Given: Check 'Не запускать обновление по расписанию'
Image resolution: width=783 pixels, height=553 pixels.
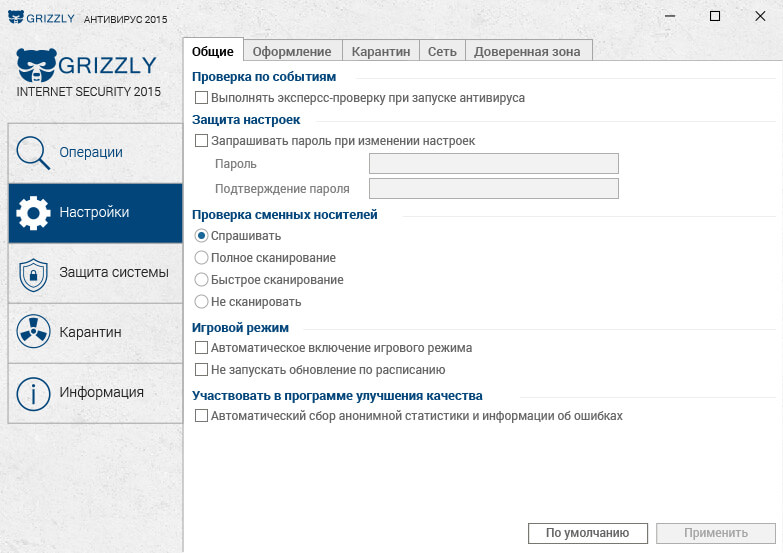Looking at the screenshot, I should (x=201, y=369).
